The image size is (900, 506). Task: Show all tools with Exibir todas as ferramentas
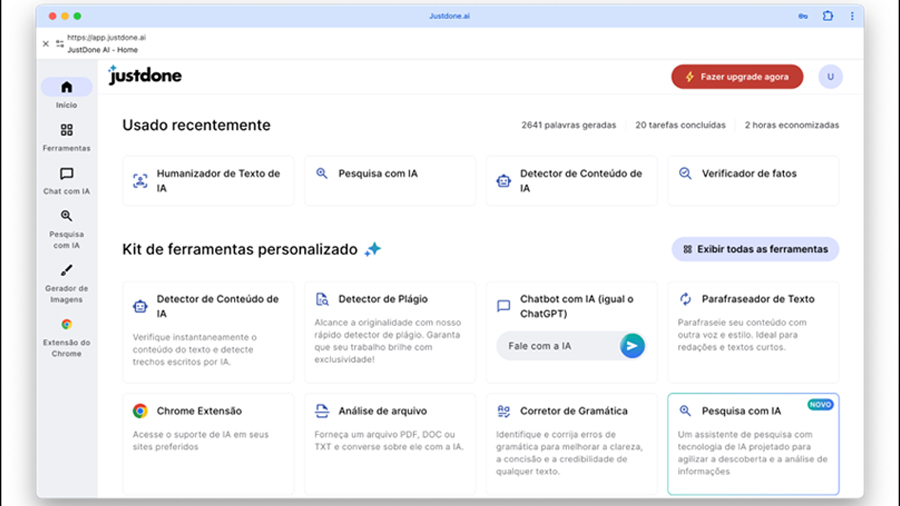[755, 249]
